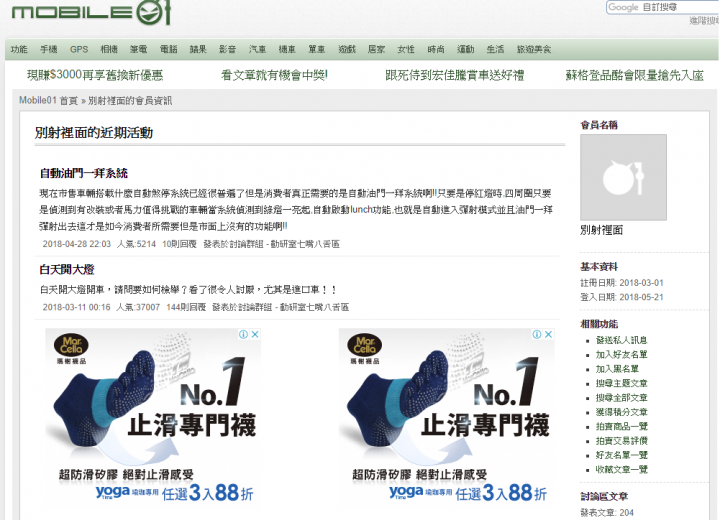Go to Mobile01 首頁 breadcrumb
Screen dimensions: 720x520
click(x=49, y=100)
